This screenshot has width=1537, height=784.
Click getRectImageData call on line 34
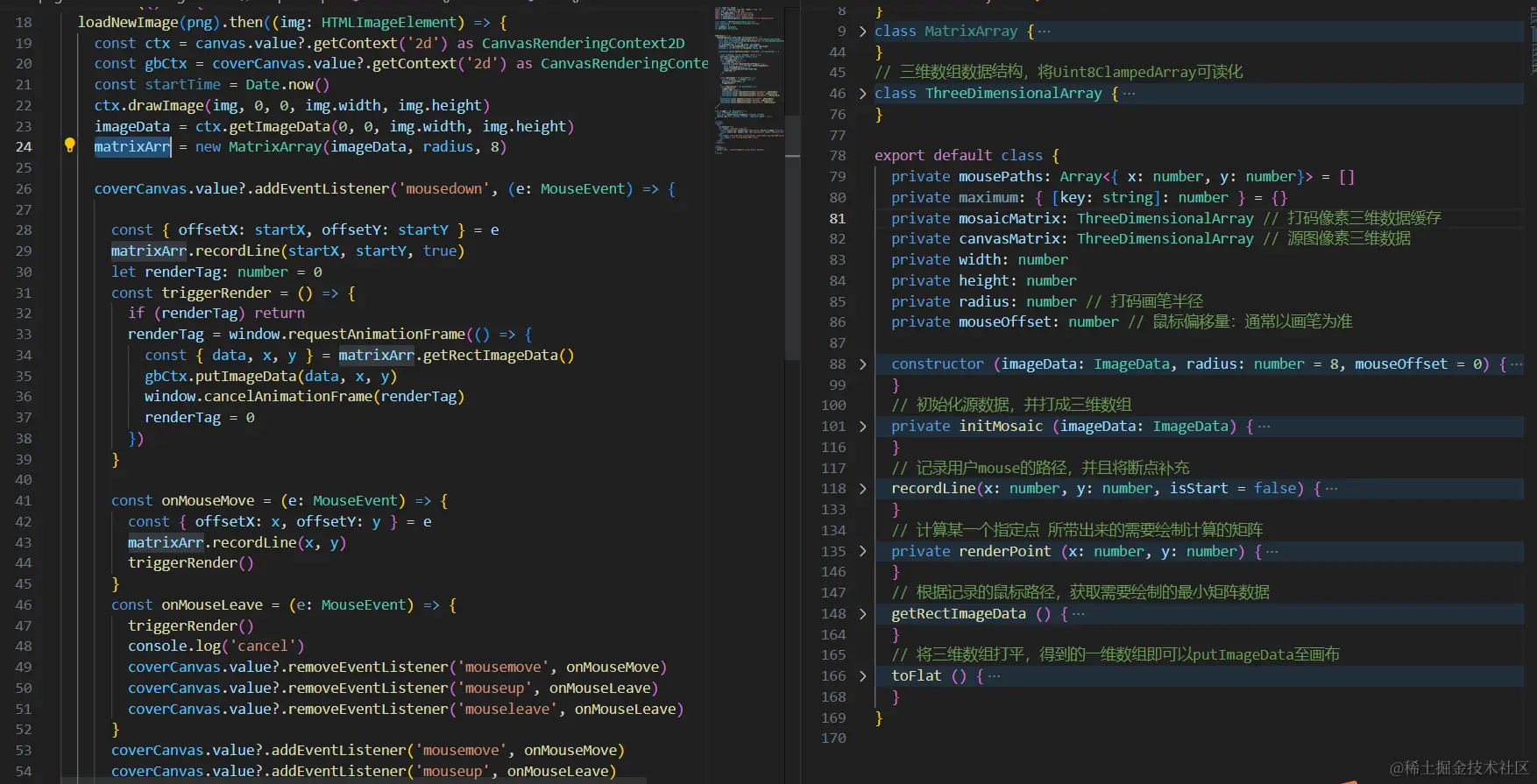[x=491, y=355]
